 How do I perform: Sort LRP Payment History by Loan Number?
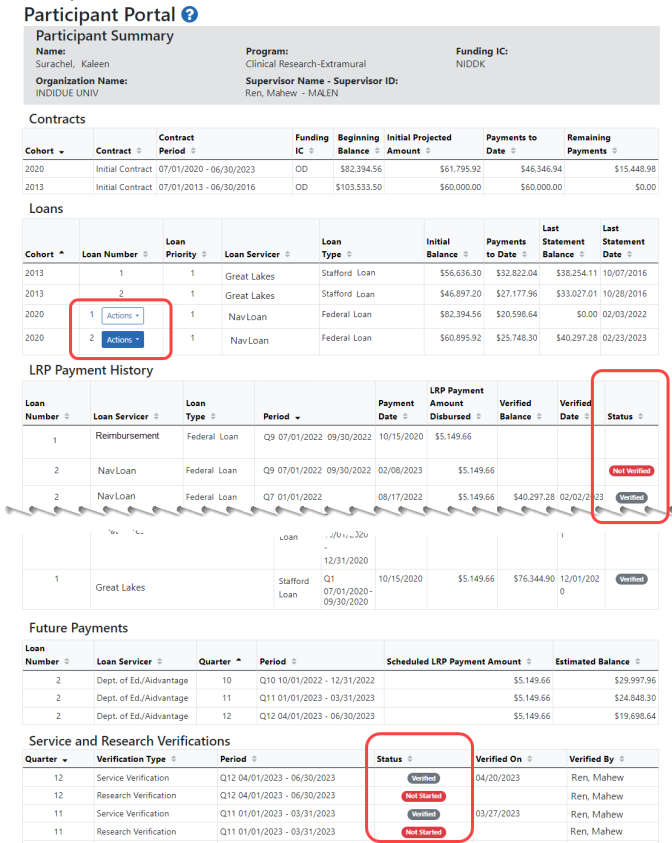pos(47,410)
